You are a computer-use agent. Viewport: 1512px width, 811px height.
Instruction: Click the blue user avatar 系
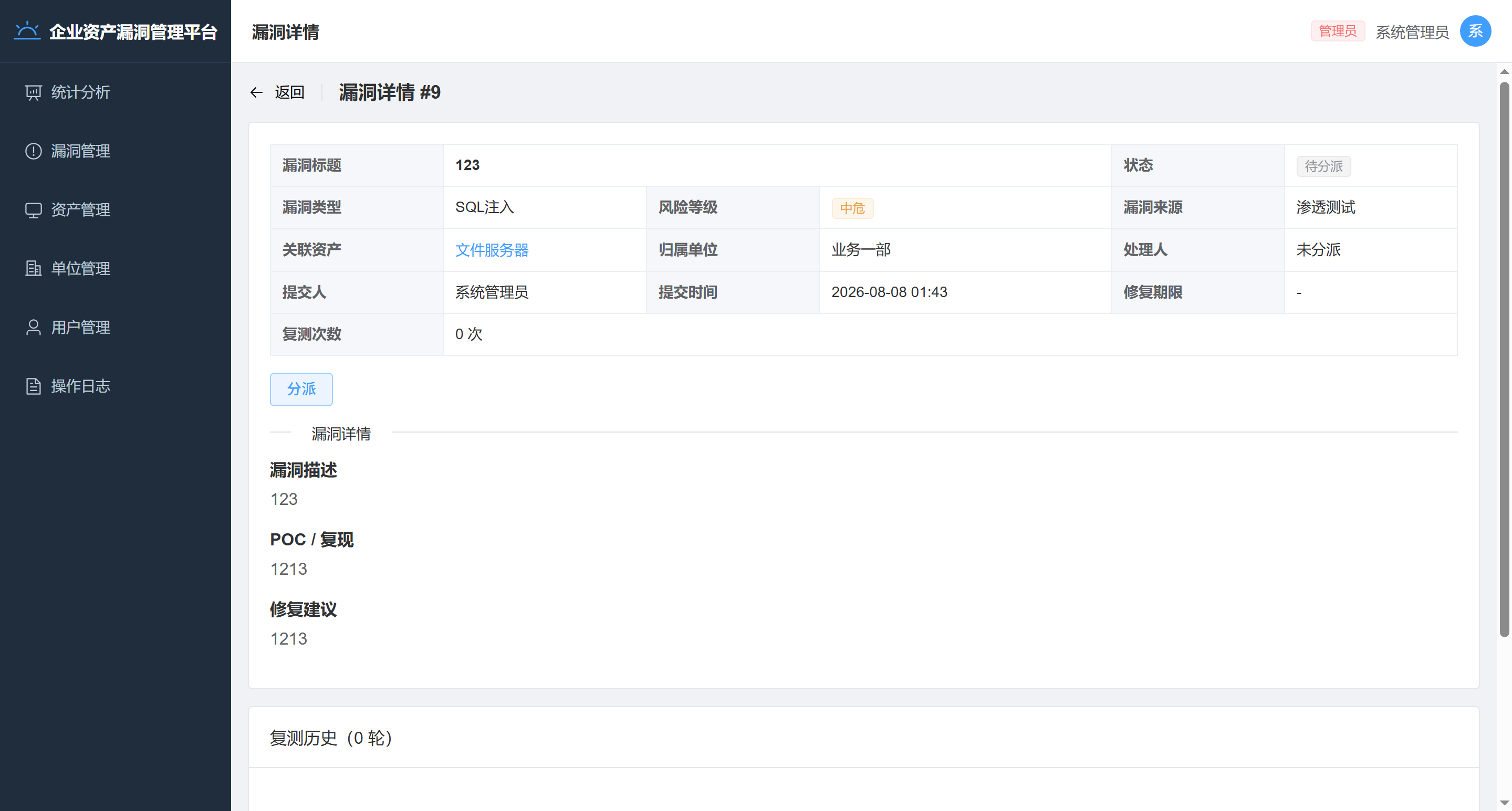[1475, 31]
